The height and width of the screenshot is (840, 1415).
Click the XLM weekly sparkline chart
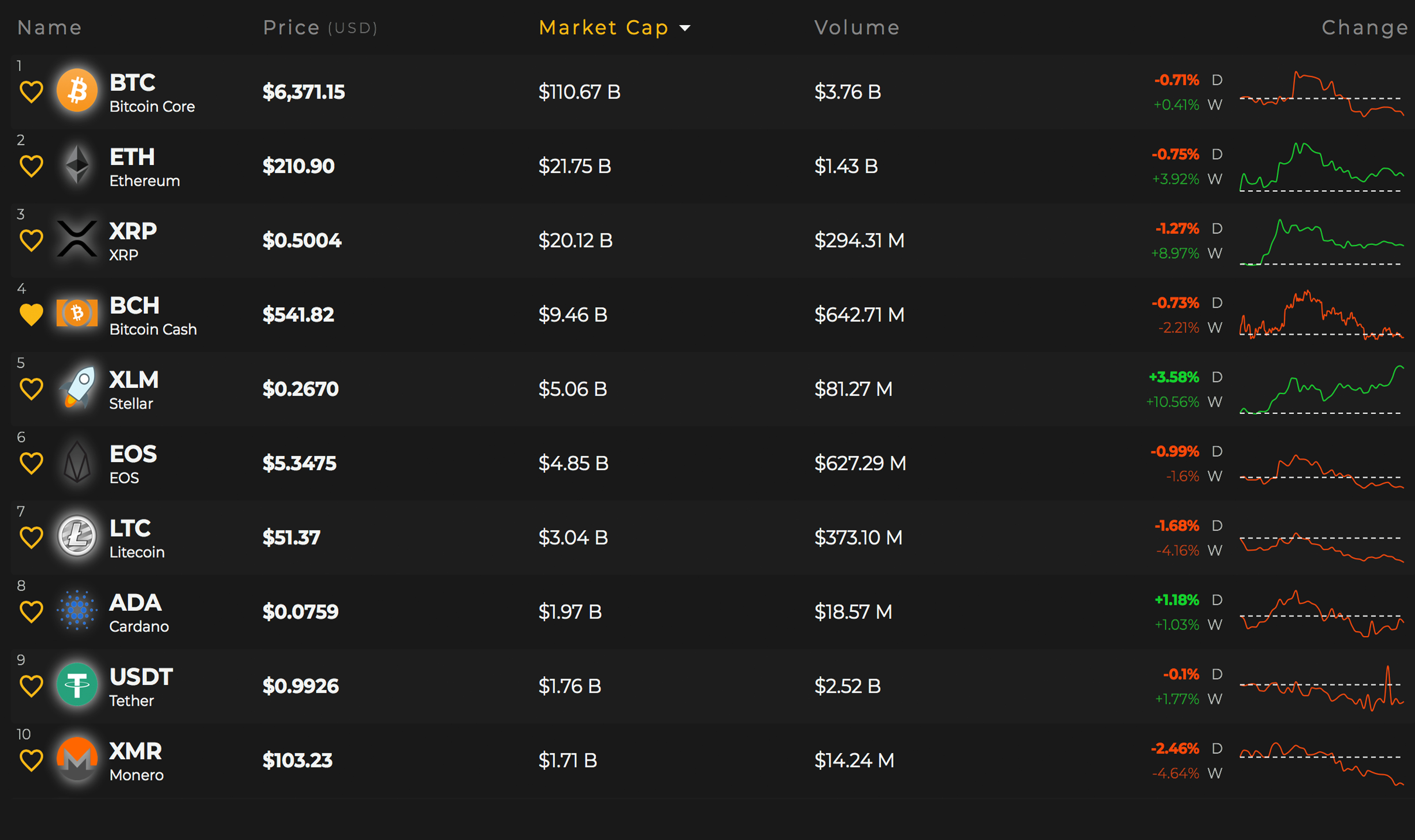(1321, 390)
